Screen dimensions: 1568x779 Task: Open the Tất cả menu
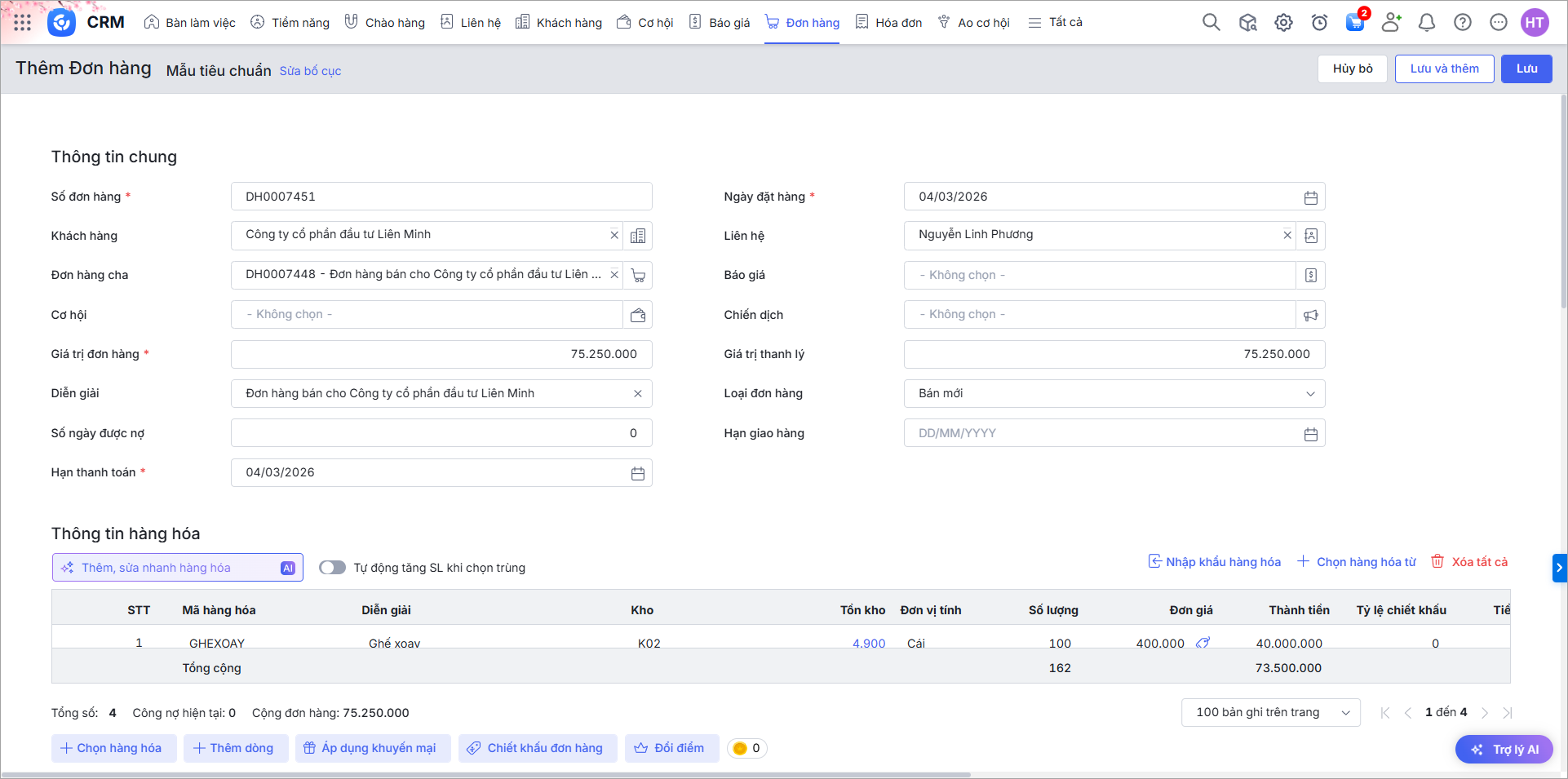pos(1056,23)
